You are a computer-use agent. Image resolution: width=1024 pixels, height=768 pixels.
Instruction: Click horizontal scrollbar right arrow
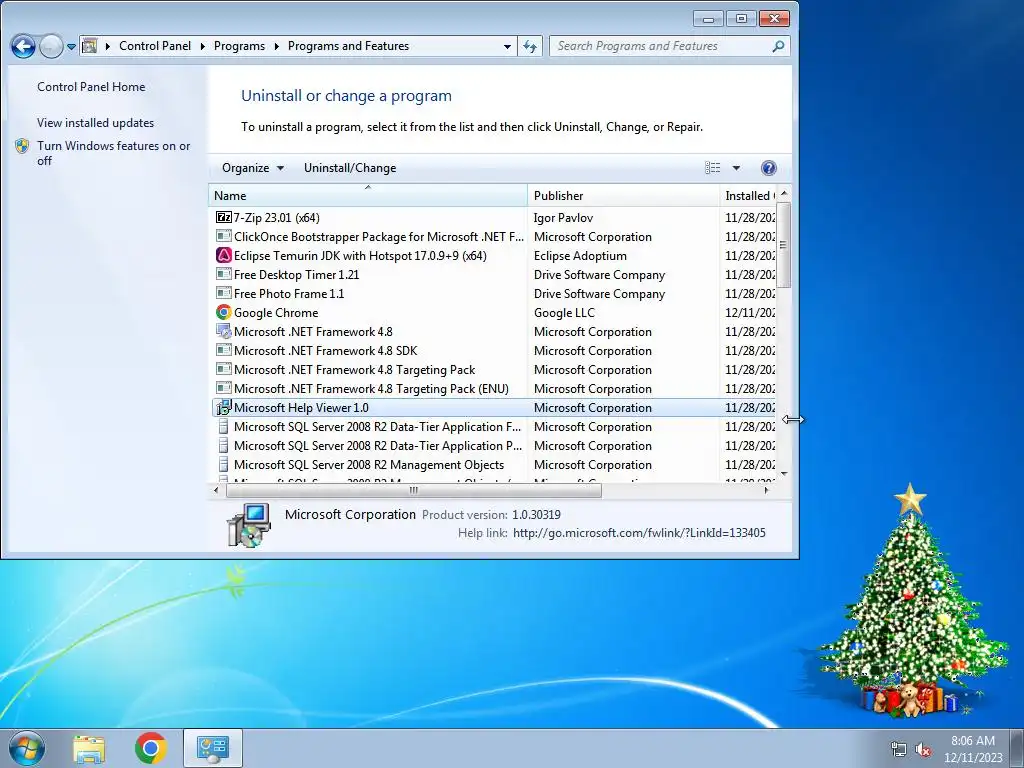[767, 490]
